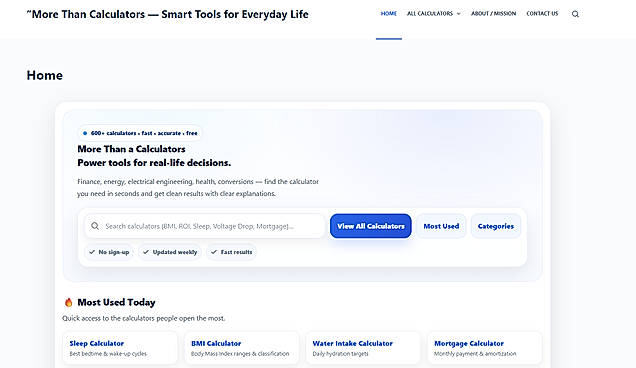Go to the Home menu item
Image resolution: width=636 pixels, height=368 pixels.
[x=389, y=14]
